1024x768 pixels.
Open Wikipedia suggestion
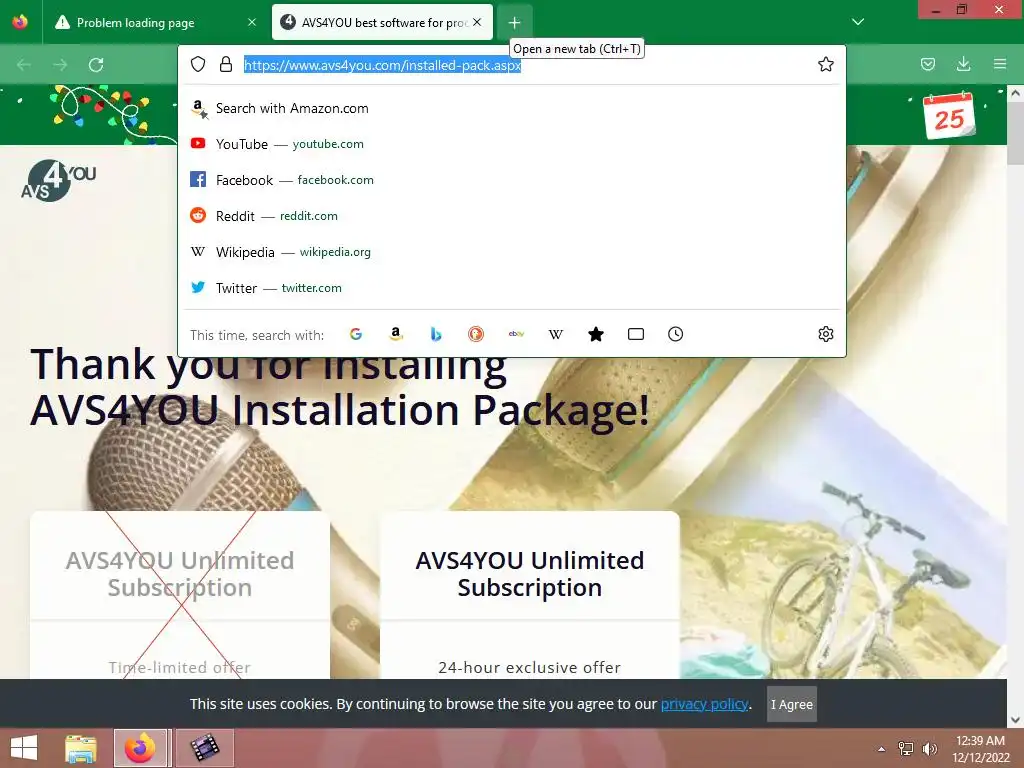pos(512,252)
